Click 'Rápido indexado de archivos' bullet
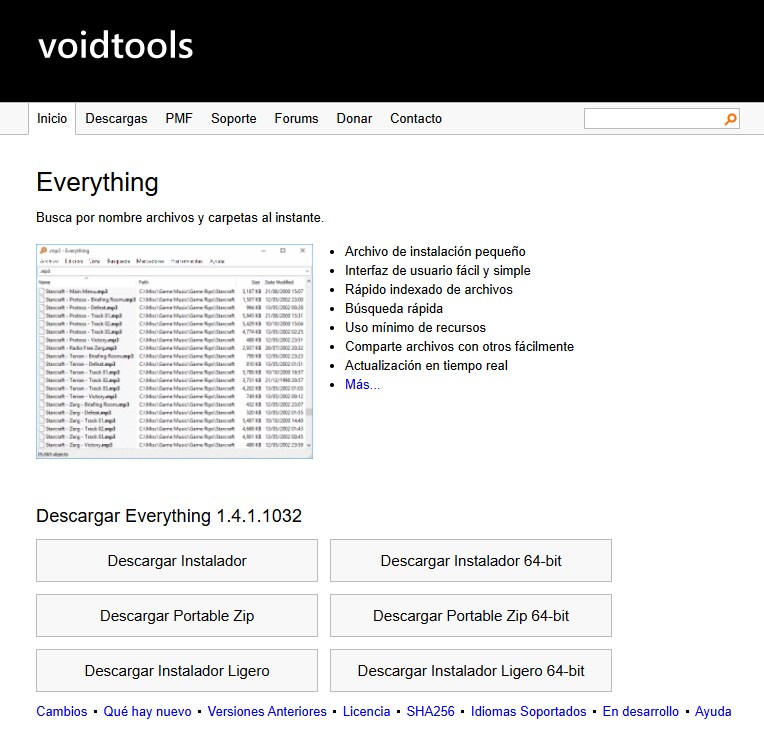The height and width of the screenshot is (737, 764). click(x=429, y=289)
